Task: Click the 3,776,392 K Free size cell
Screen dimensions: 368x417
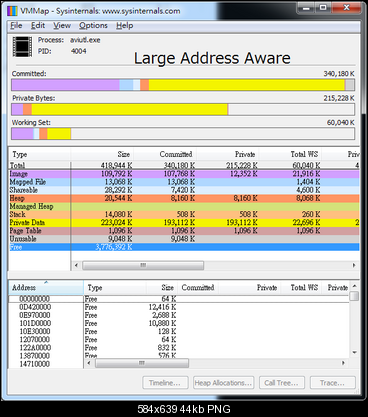Action: [x=114, y=247]
